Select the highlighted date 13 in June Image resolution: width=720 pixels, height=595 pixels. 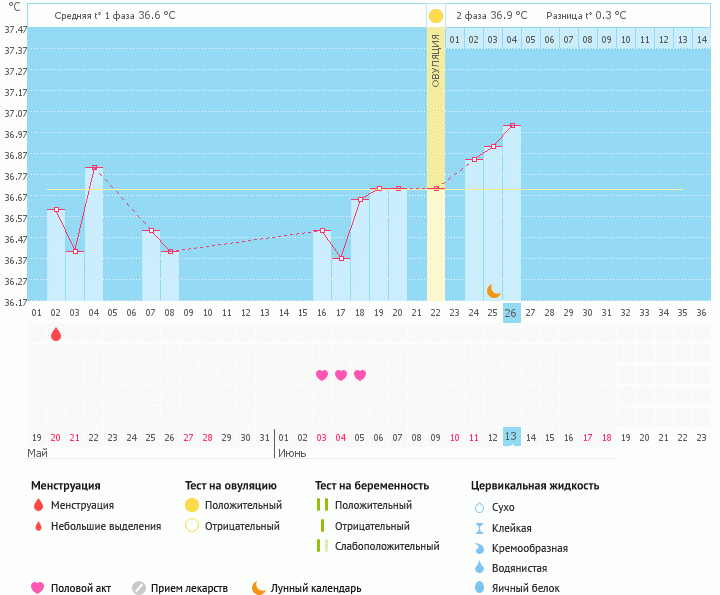511,437
